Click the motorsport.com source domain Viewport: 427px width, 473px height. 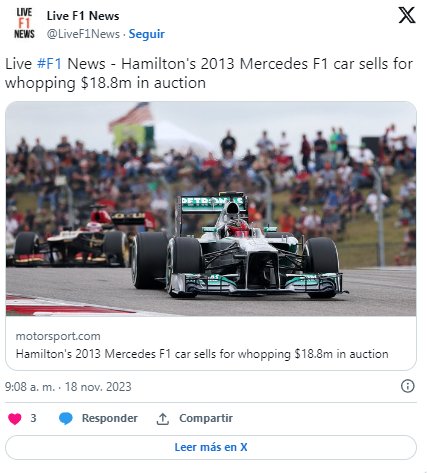point(58,336)
